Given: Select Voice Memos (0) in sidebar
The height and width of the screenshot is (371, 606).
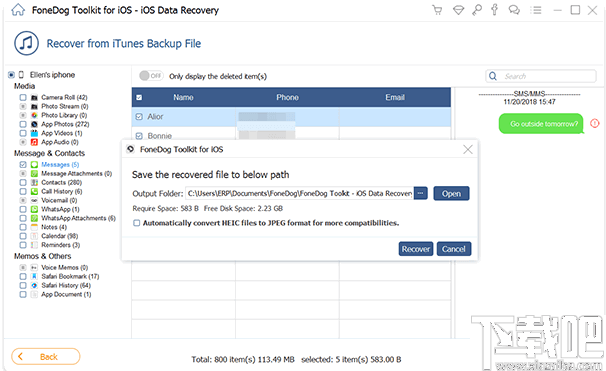Looking at the screenshot, I should 65,267.
